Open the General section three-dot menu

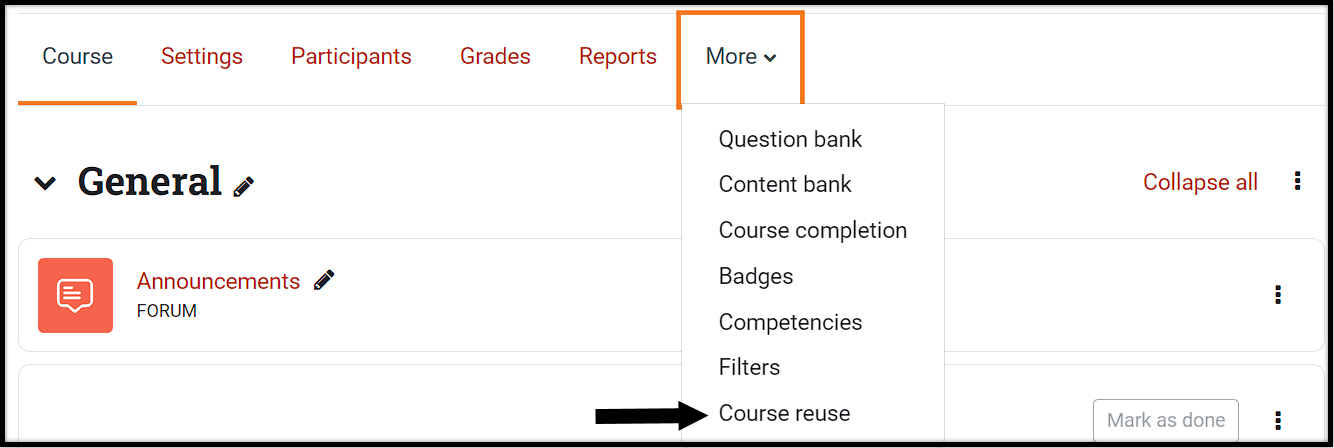click(1297, 181)
